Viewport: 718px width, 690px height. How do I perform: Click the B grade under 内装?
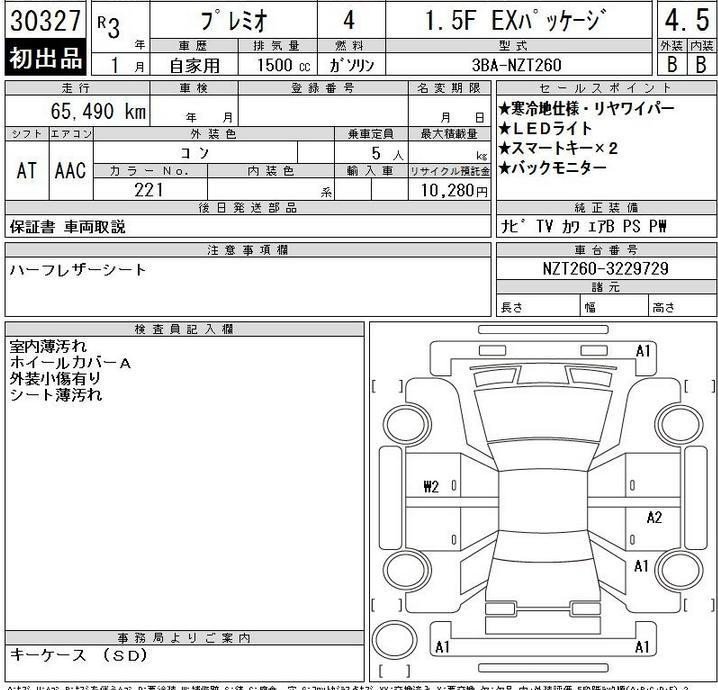tap(701, 65)
